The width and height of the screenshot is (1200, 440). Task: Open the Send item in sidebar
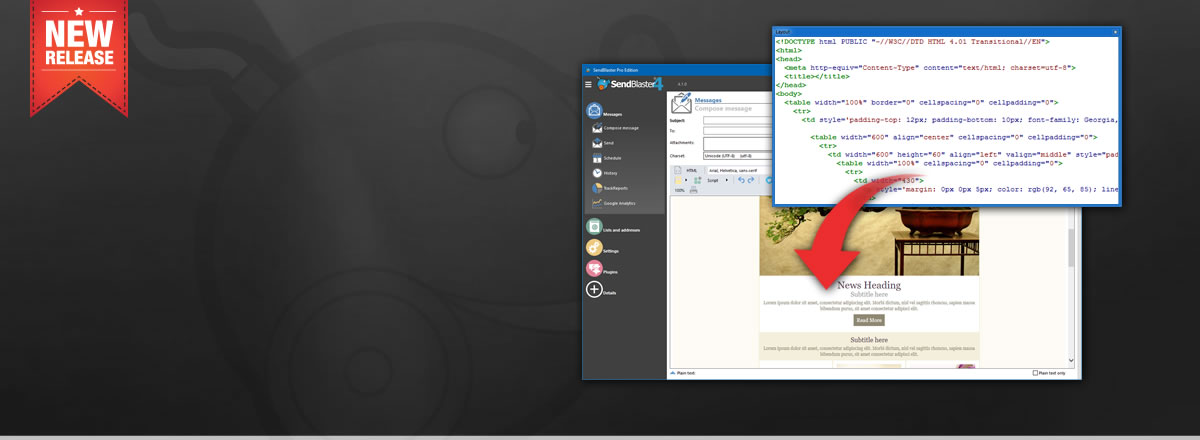pyautogui.click(x=603, y=143)
